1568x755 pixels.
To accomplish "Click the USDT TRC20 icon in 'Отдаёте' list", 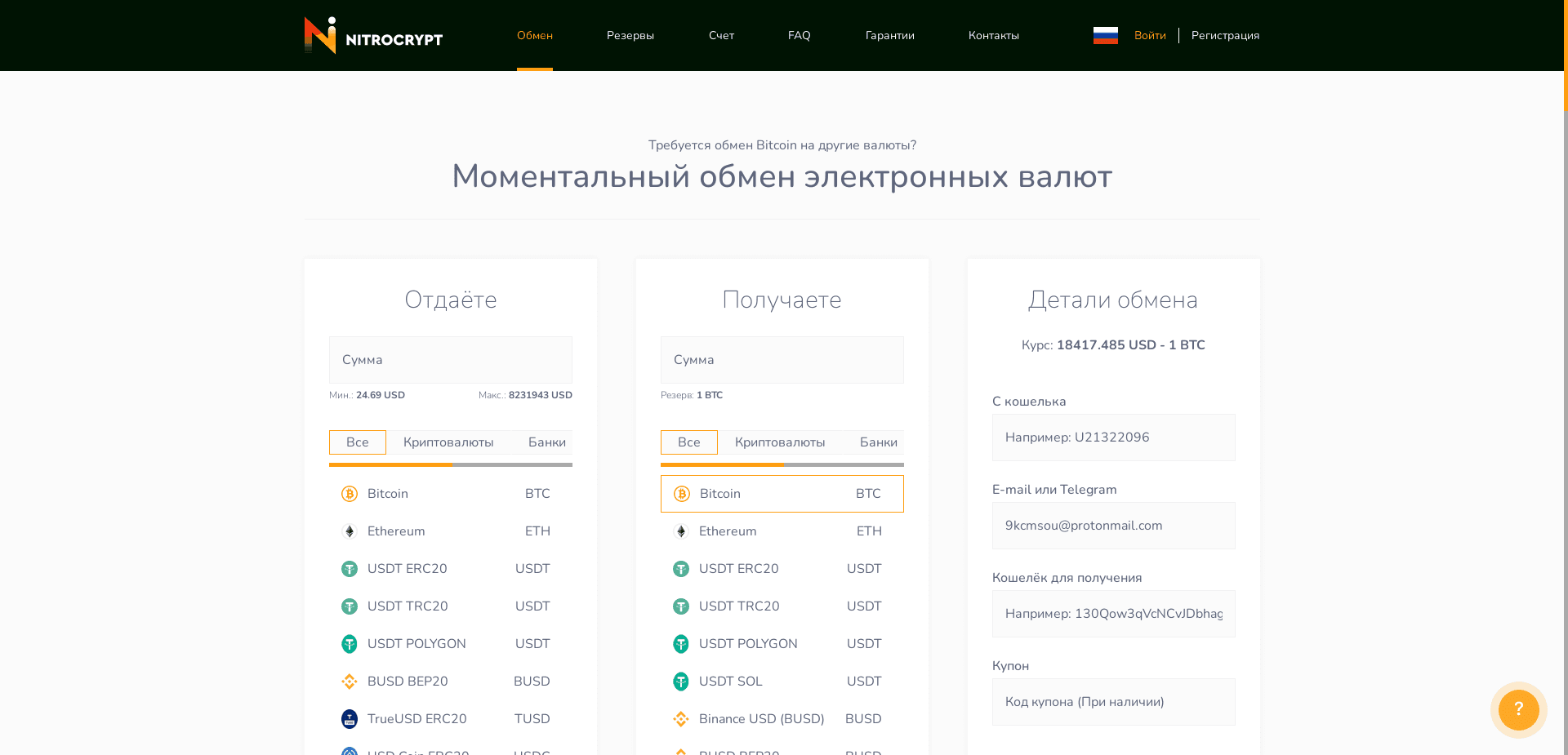I will pos(350,606).
